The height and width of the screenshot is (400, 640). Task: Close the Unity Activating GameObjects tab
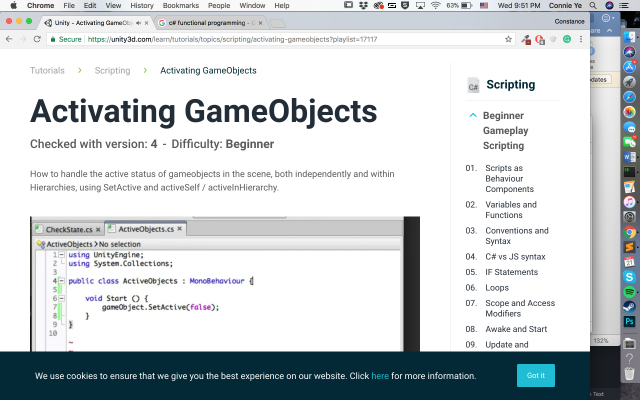pos(147,23)
